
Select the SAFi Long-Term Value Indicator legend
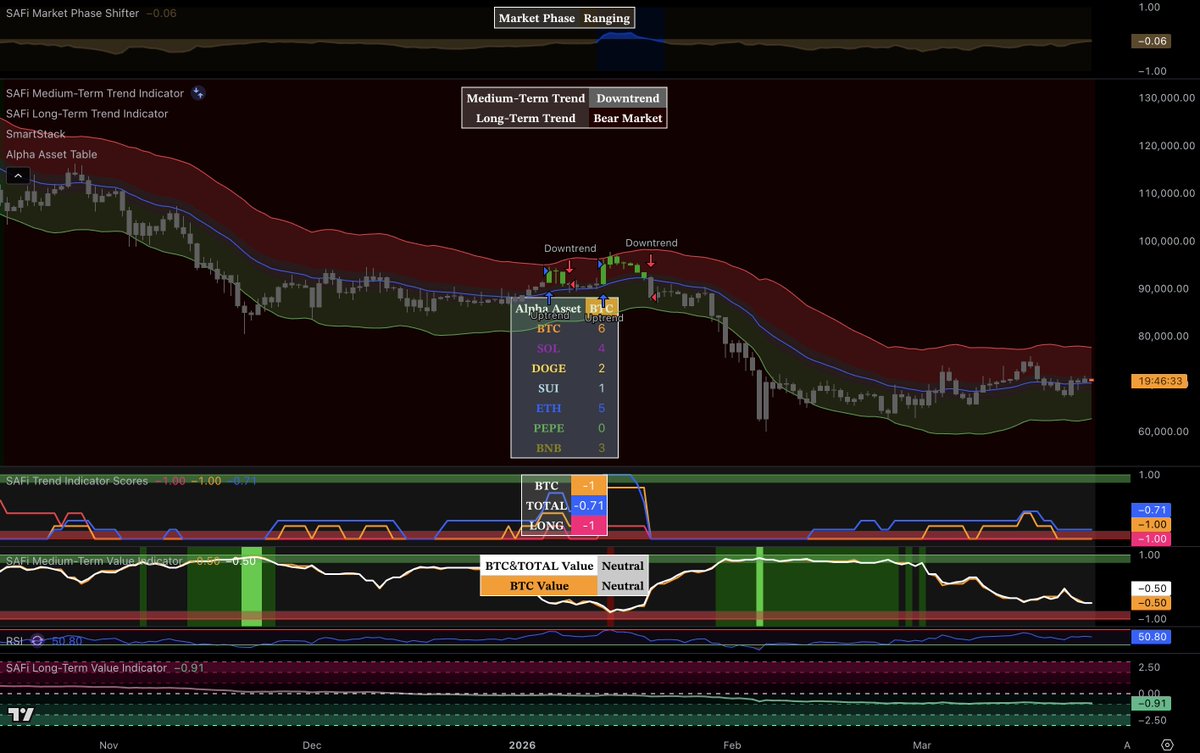(x=86, y=667)
